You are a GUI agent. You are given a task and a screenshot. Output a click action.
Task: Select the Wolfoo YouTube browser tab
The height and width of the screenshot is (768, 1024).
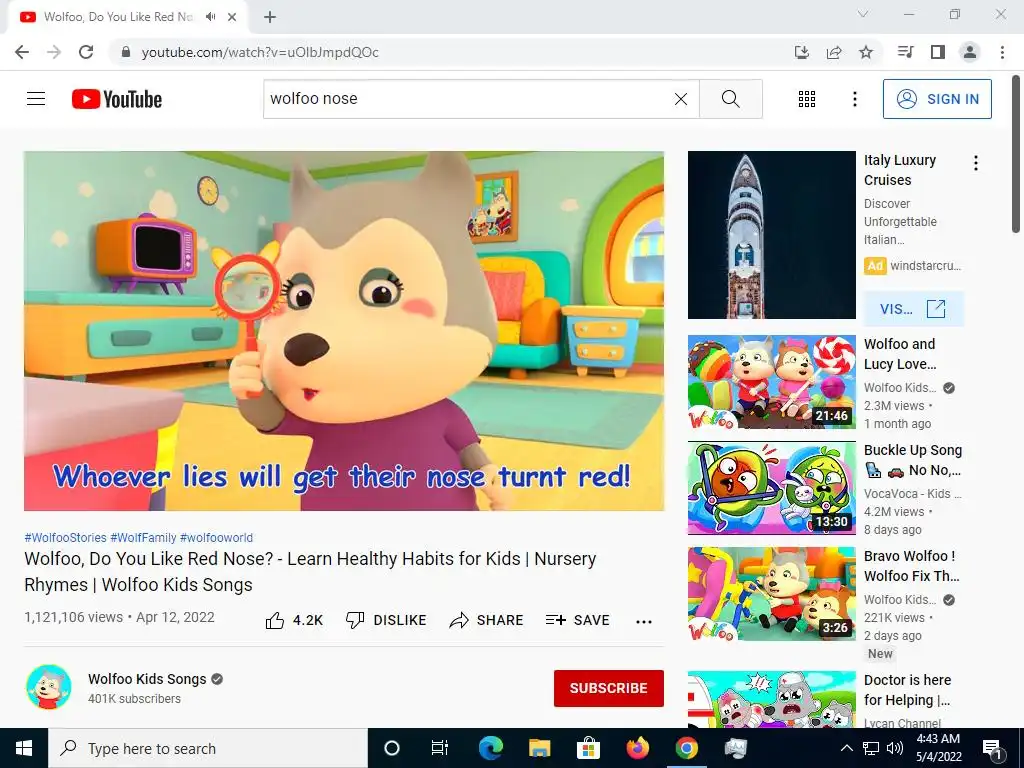127,17
